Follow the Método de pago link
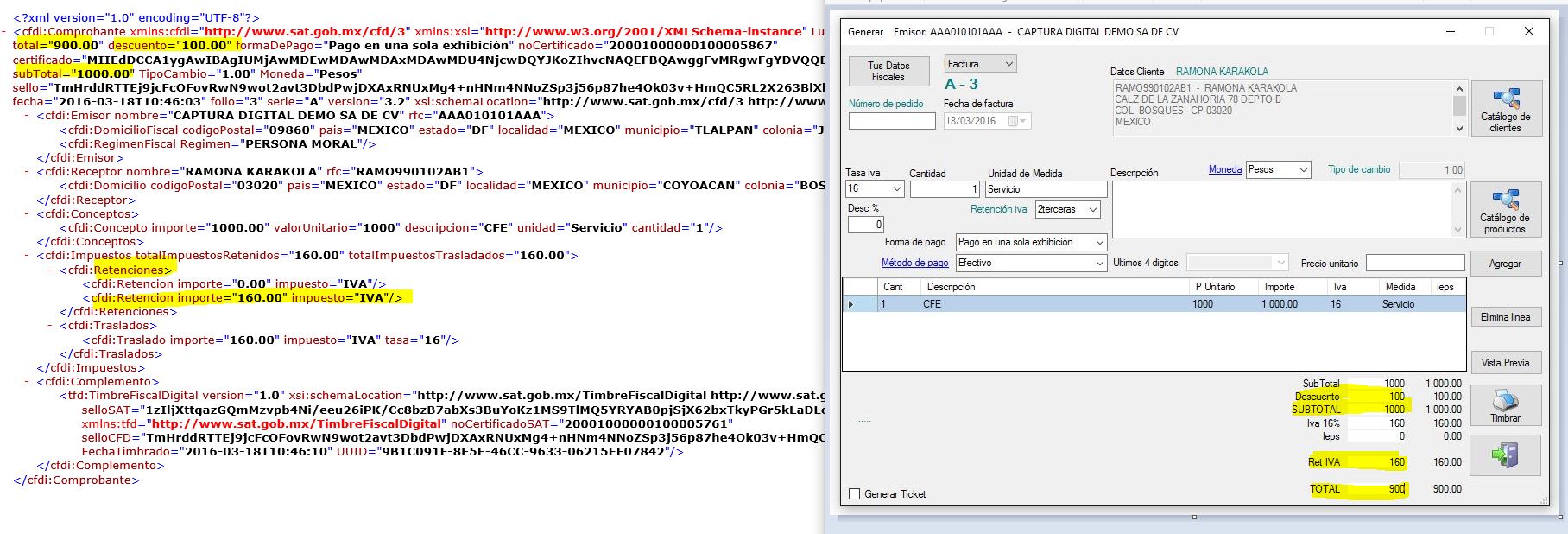The width and height of the screenshot is (1568, 534). coord(914,263)
